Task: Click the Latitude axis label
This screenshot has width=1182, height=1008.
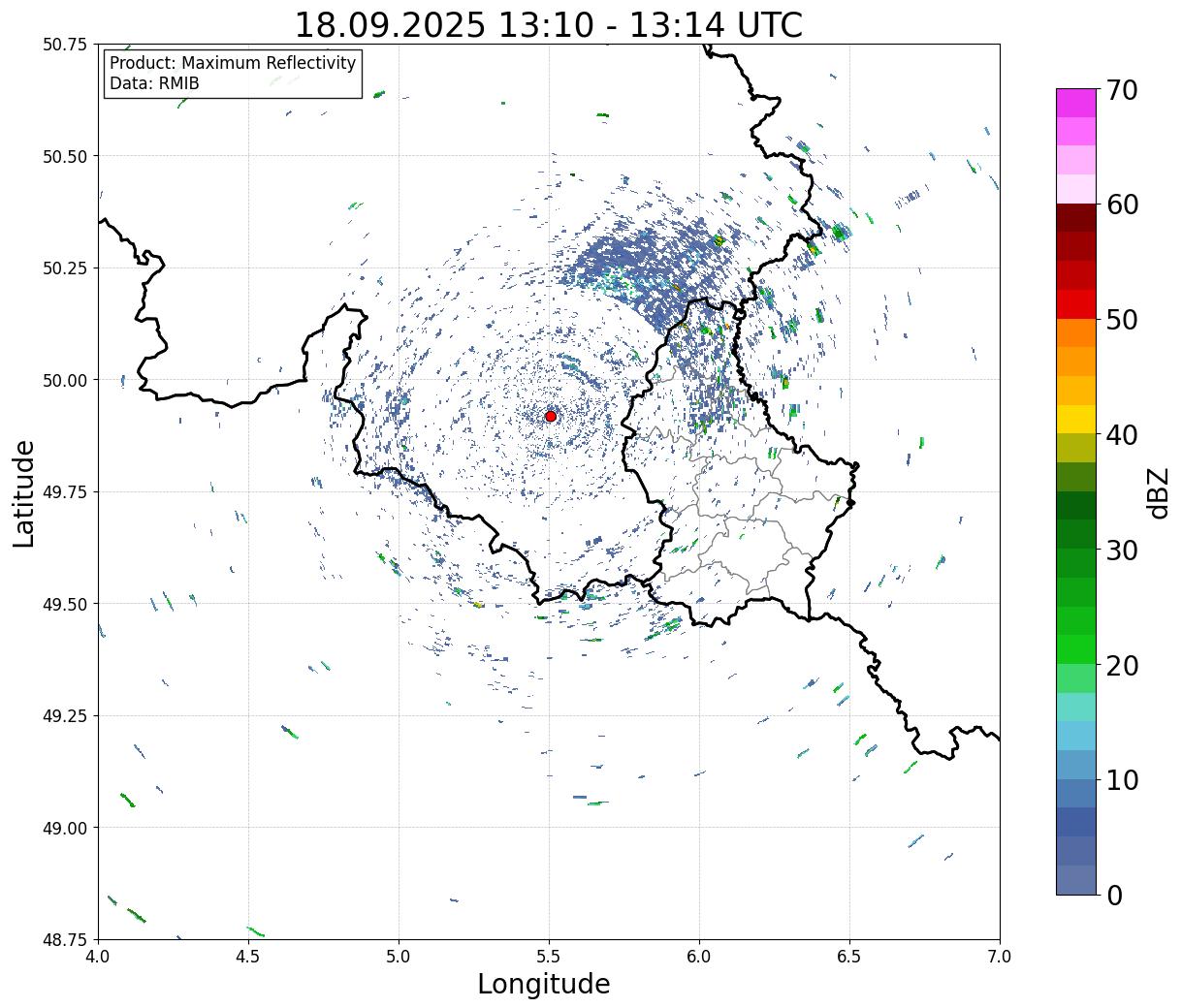Action: tap(24, 492)
